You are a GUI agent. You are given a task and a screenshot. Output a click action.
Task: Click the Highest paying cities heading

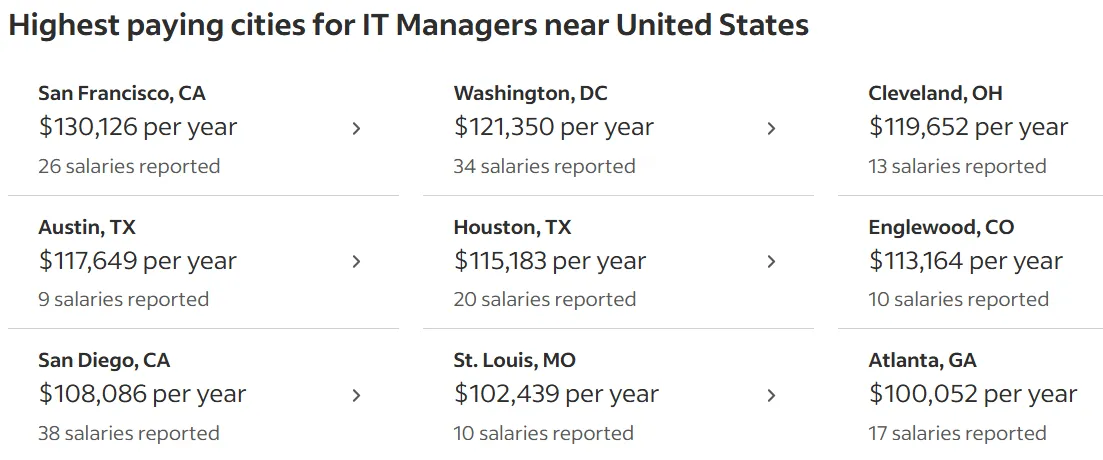pos(409,26)
